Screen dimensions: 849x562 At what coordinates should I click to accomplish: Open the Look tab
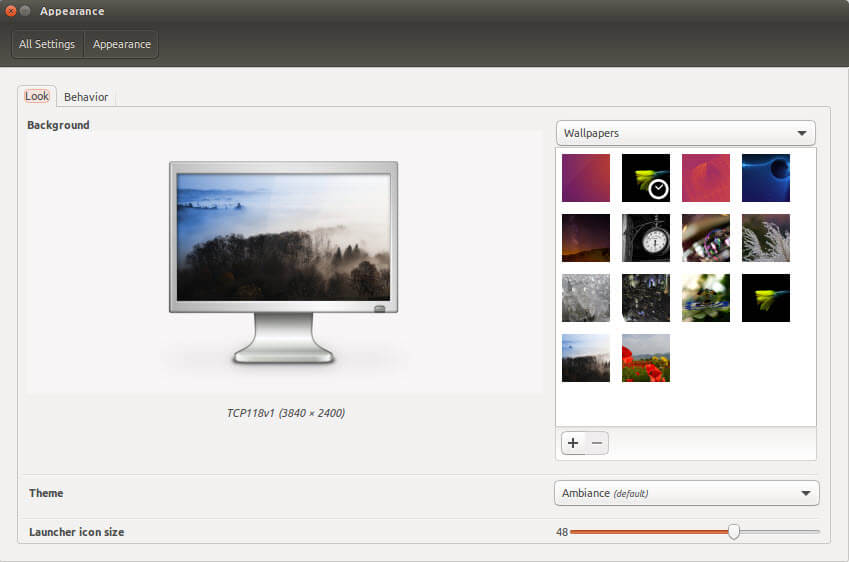click(x=37, y=96)
